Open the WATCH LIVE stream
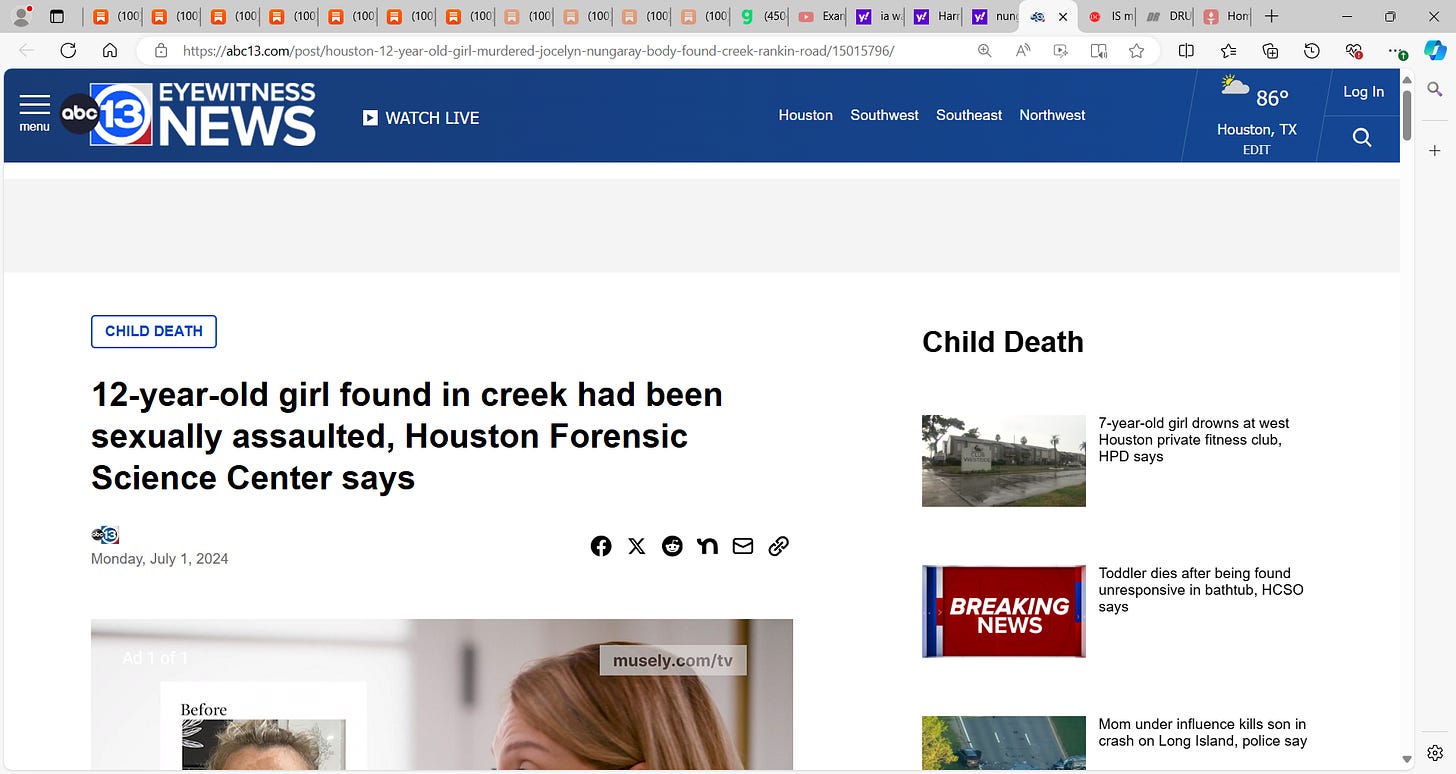 click(421, 118)
